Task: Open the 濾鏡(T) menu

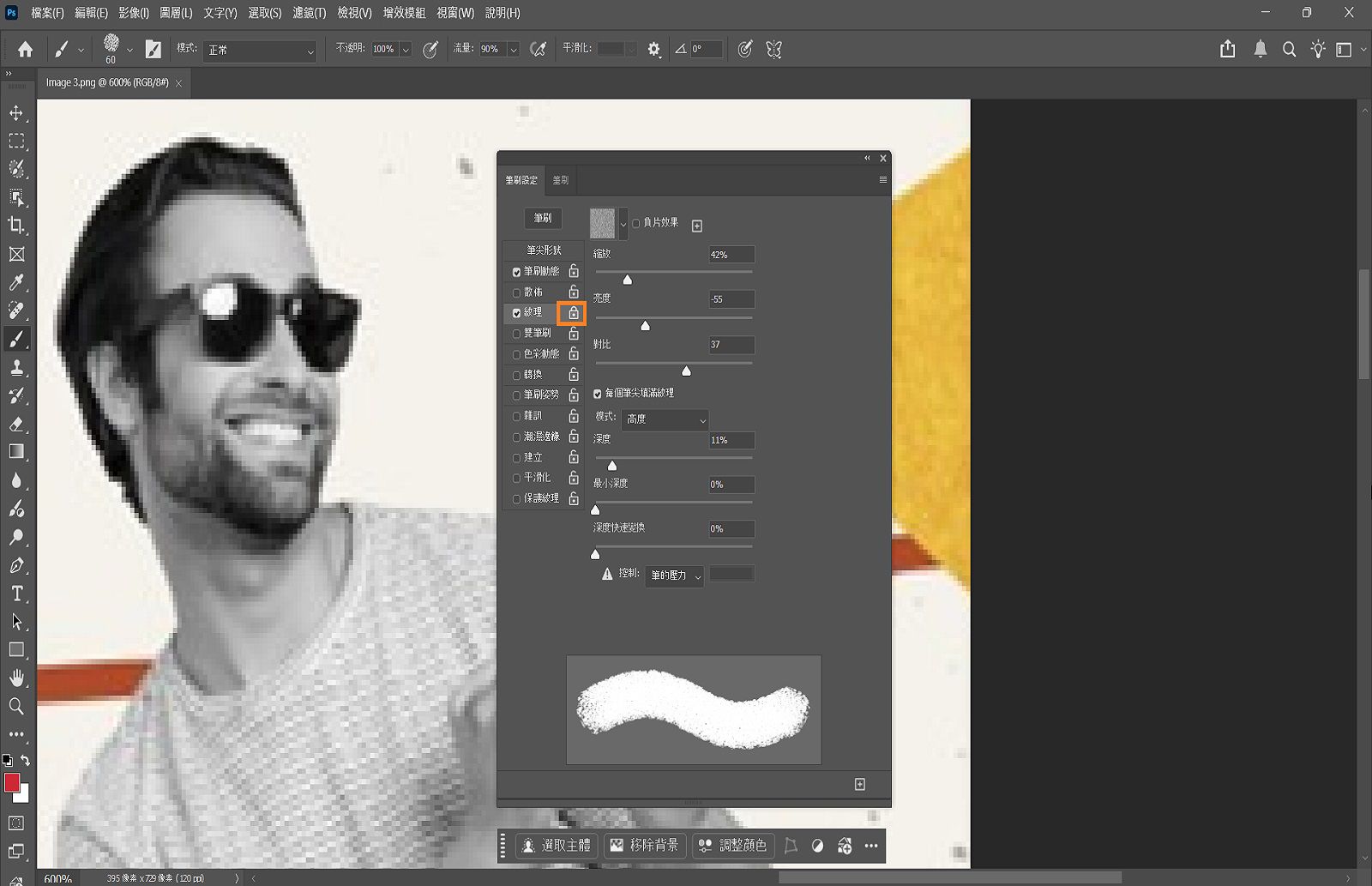Action: tap(309, 13)
